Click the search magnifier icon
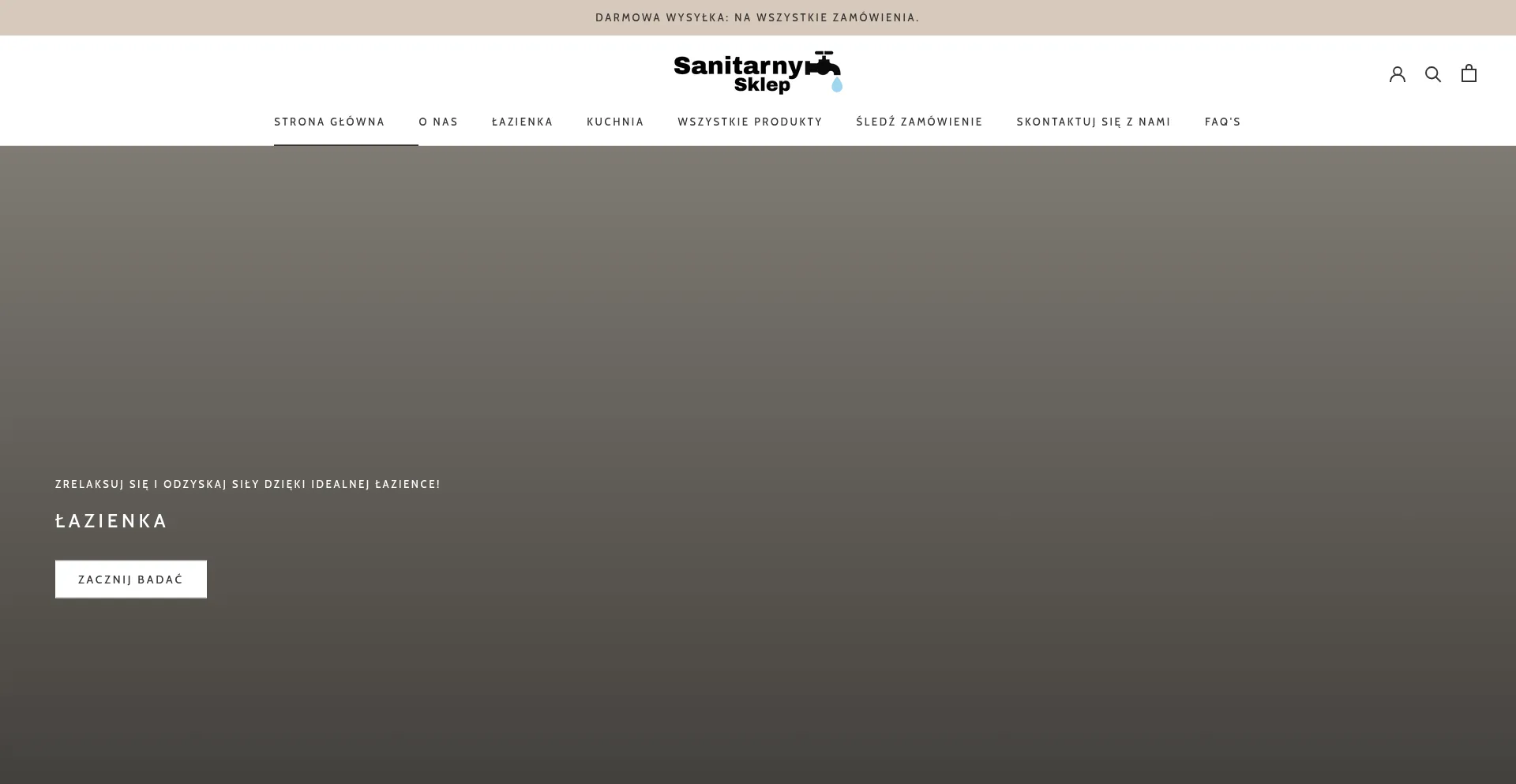This screenshot has width=1516, height=784. 1432,73
